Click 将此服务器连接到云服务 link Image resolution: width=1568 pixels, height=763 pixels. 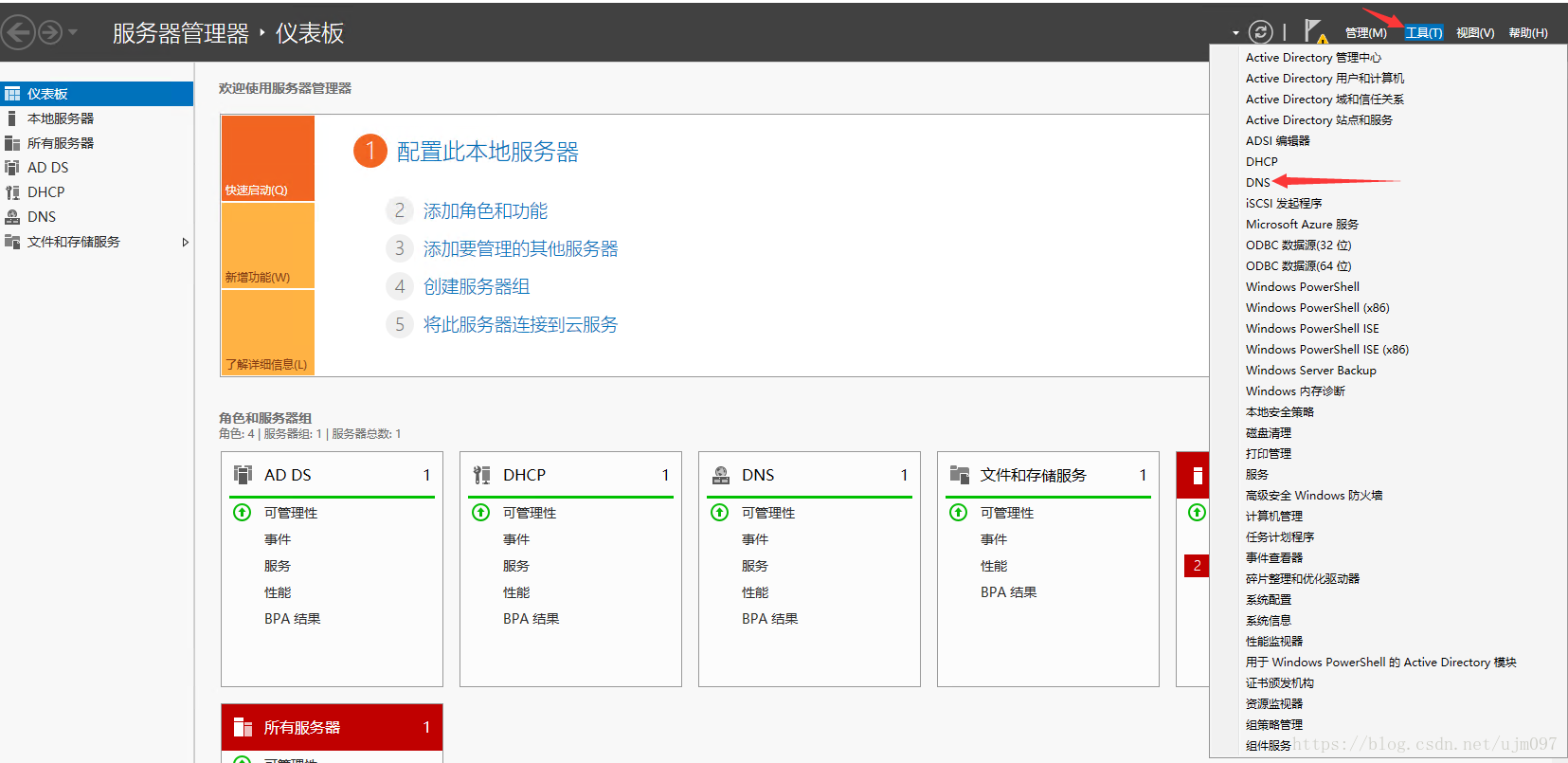(x=520, y=324)
